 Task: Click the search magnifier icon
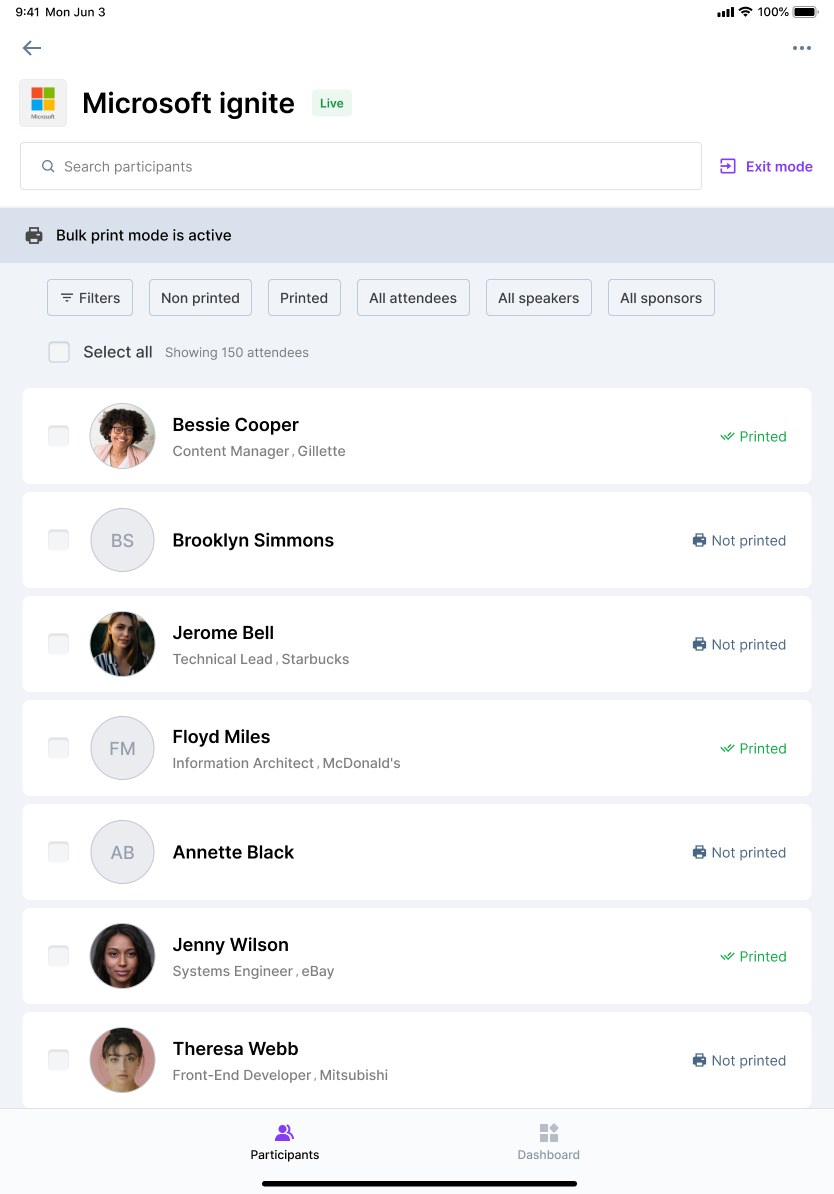click(x=48, y=166)
